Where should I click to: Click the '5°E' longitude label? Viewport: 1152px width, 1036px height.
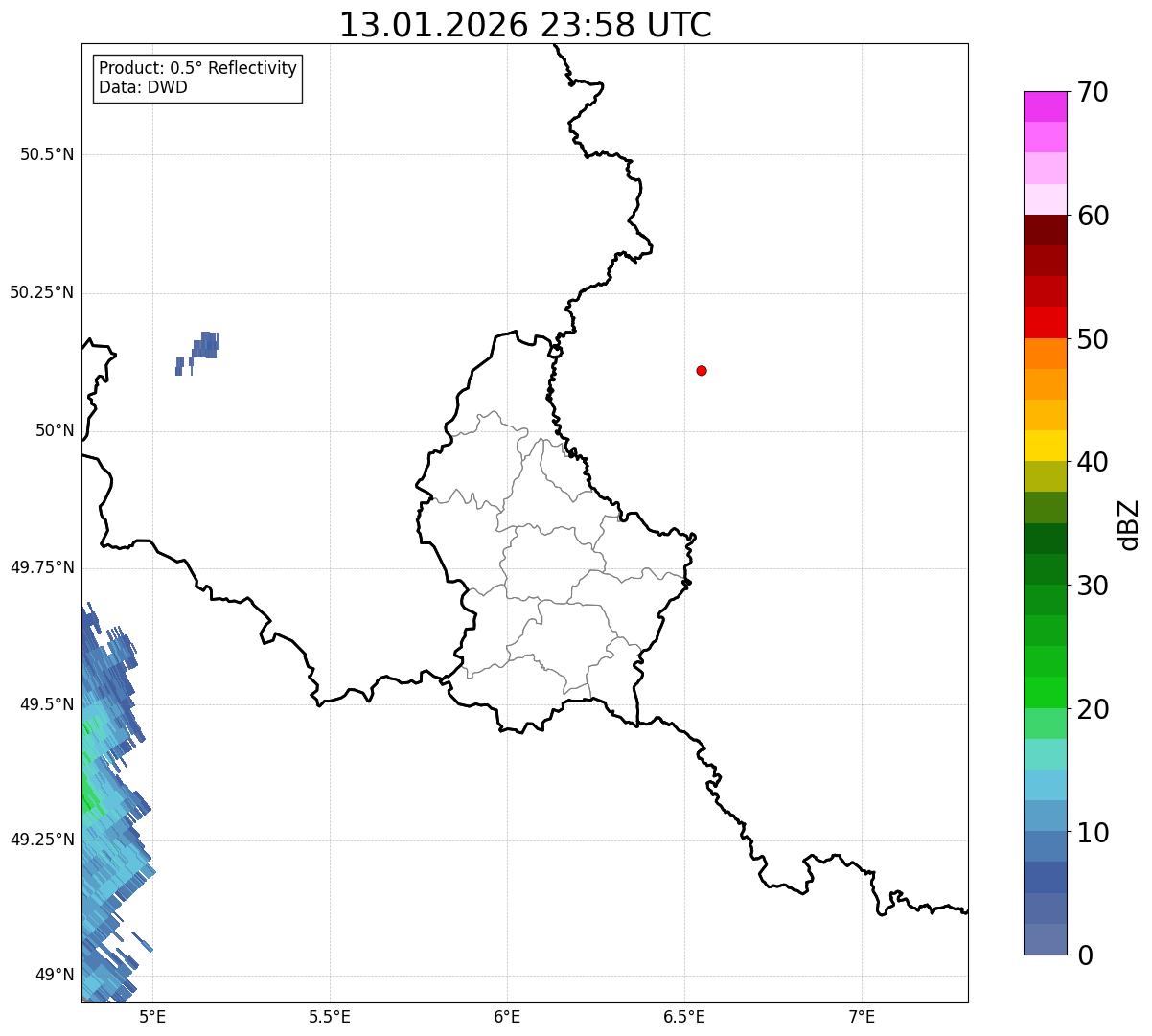tap(152, 1016)
